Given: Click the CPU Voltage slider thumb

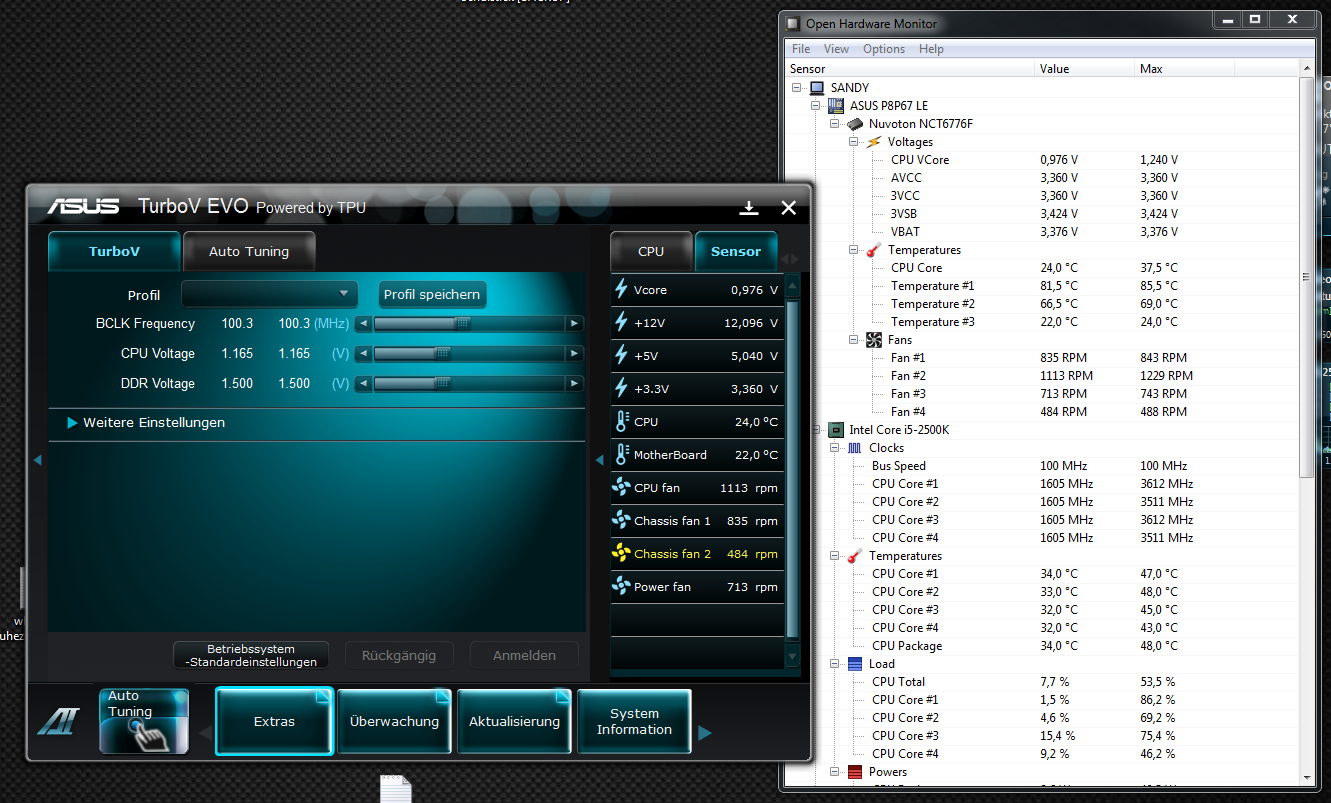Looking at the screenshot, I should 442,354.
